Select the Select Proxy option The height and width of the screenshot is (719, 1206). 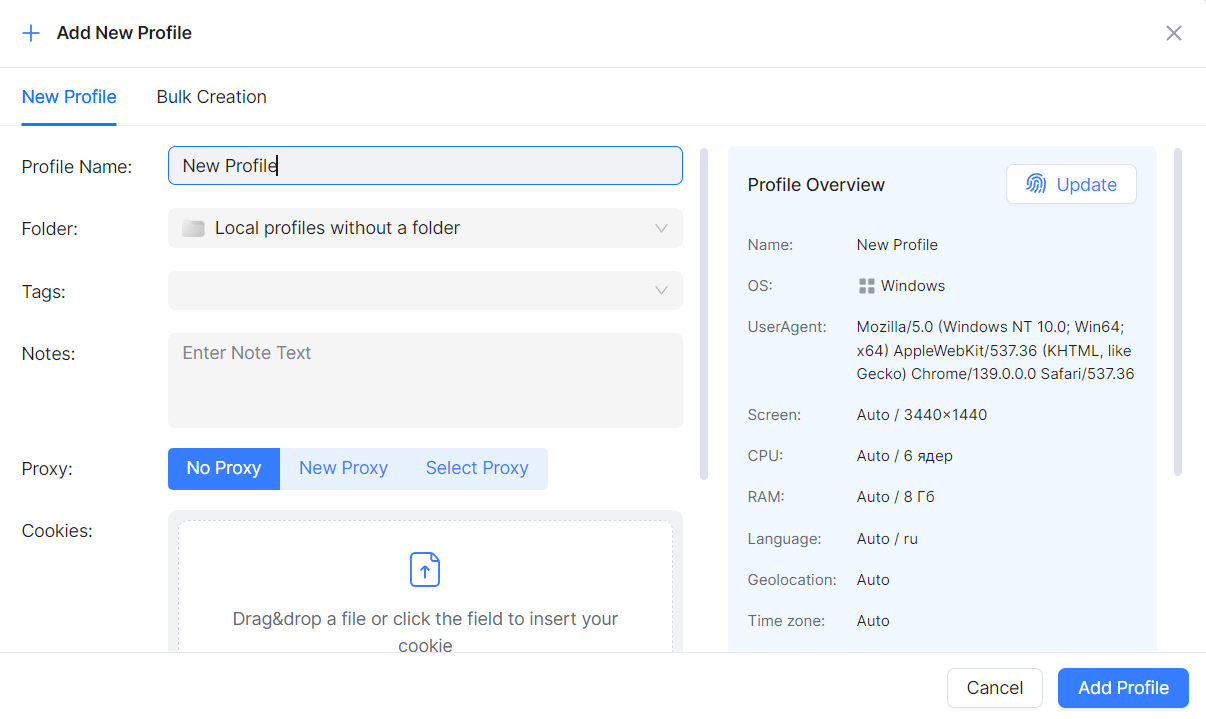(477, 468)
